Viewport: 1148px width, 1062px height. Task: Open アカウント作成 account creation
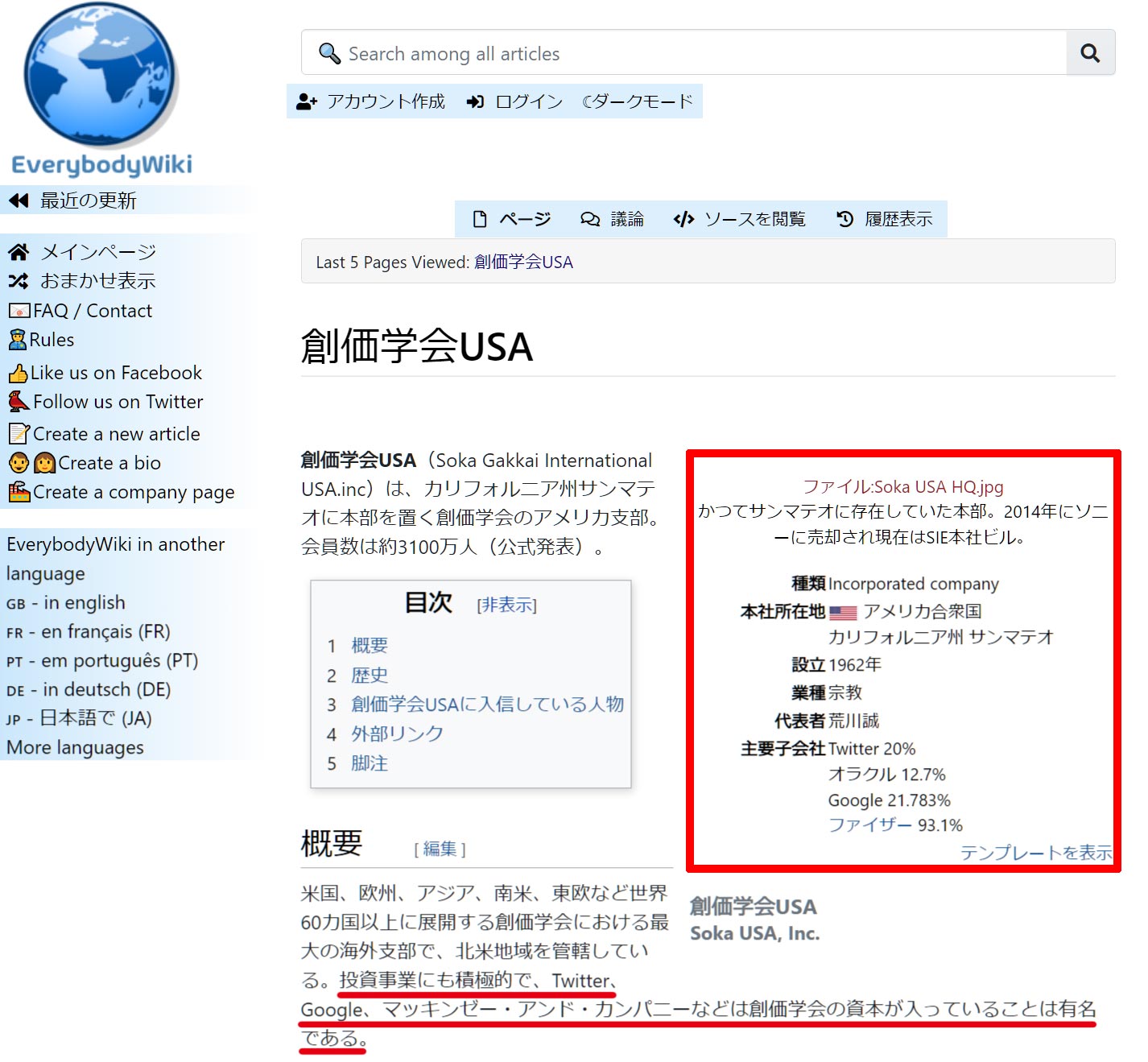(386, 101)
